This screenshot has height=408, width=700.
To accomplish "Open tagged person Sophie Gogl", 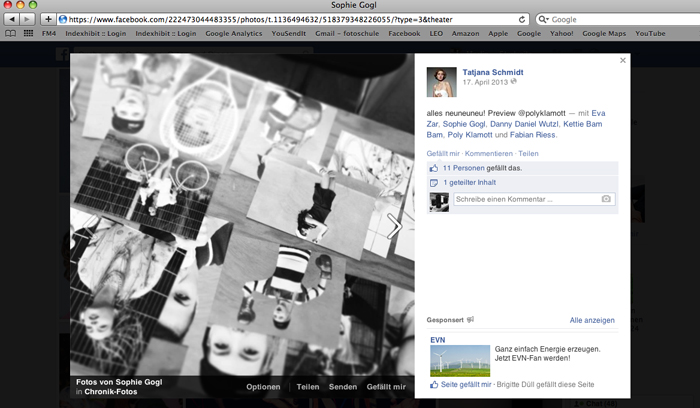I will 463,124.
